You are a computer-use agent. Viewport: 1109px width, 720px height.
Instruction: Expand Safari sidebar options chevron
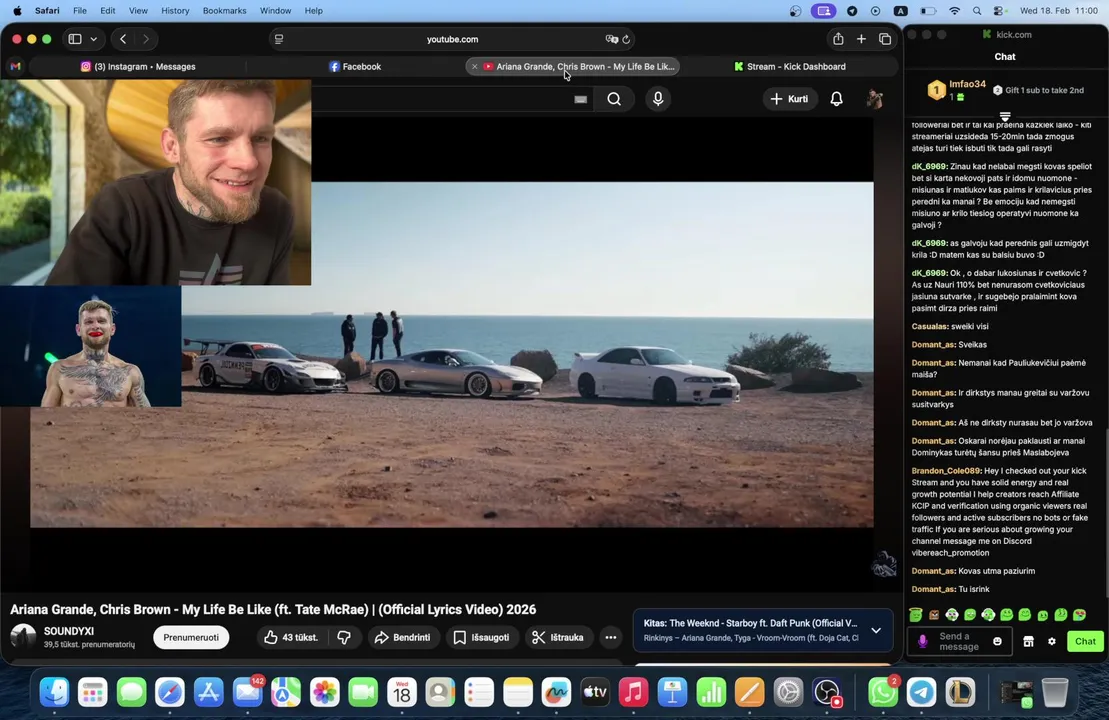(93, 39)
